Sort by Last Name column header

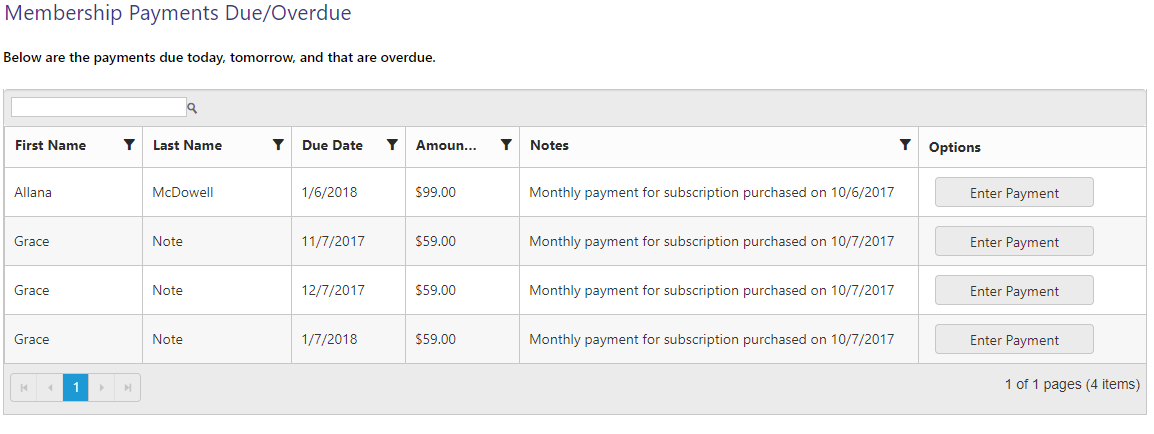point(188,146)
